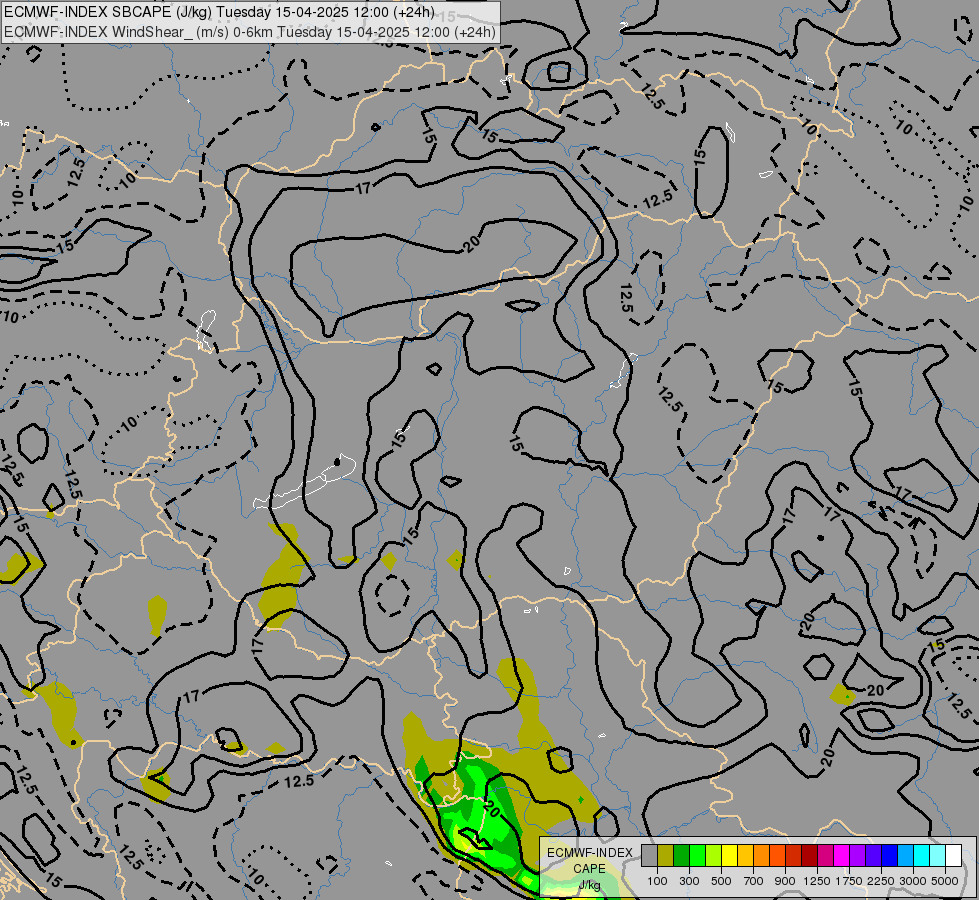Screen dimensions: 979x900
Task: Click the 5000 legend value
Action: 945,881
